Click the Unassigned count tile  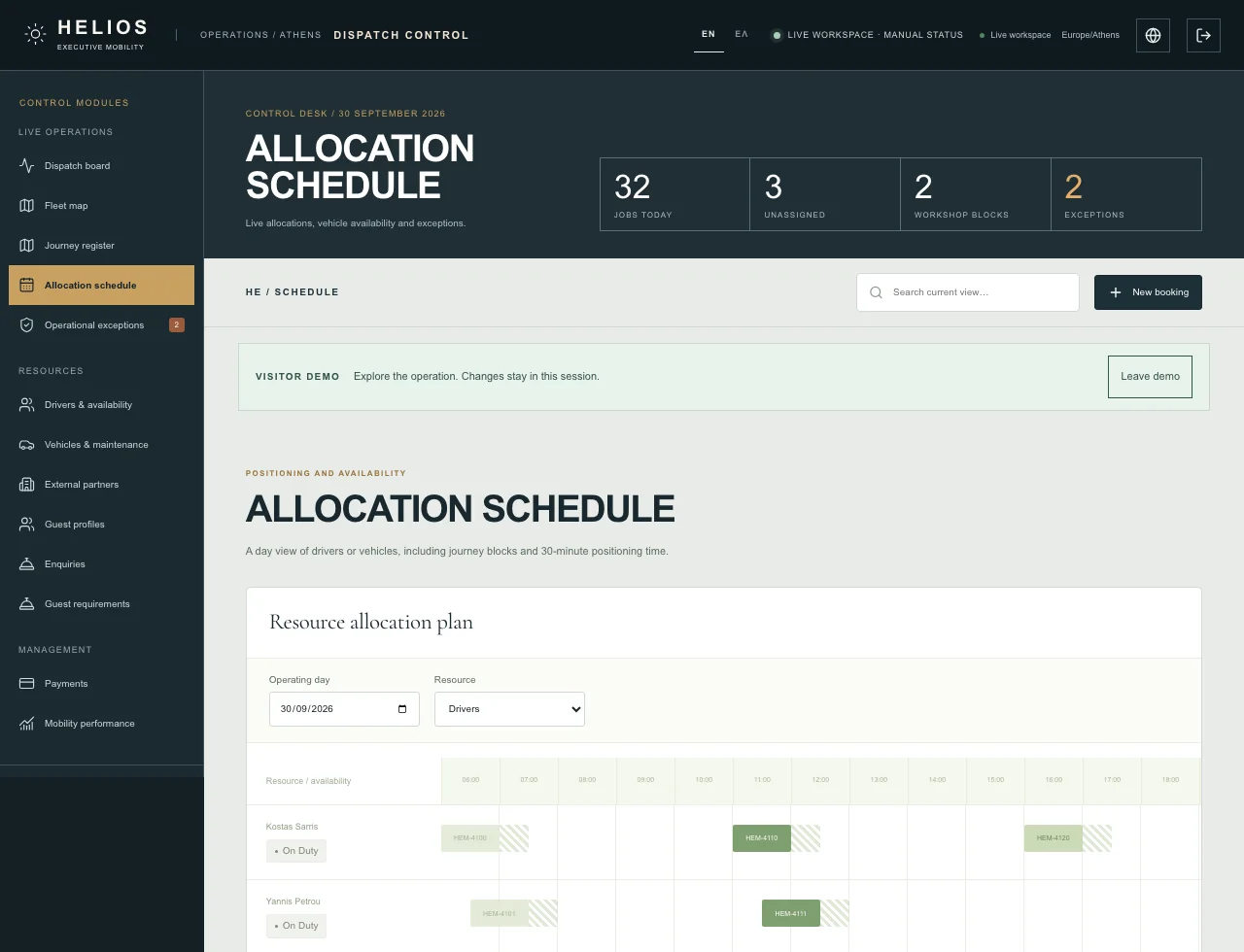pyautogui.click(x=825, y=194)
